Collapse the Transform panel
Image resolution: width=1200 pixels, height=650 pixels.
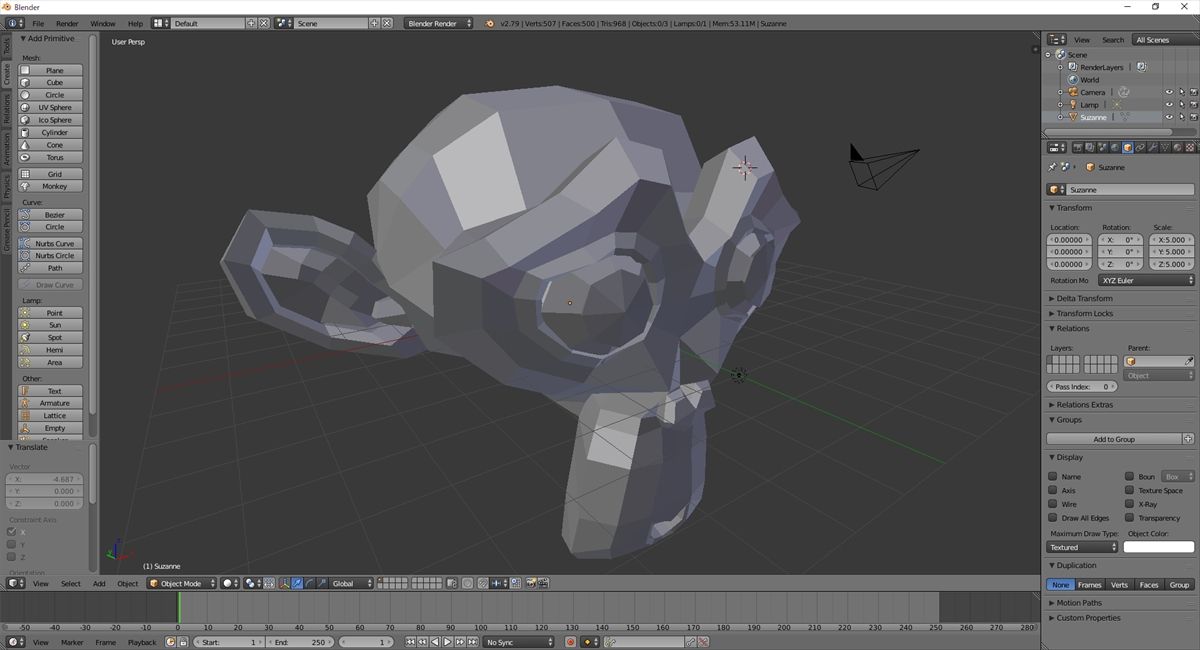(1070, 207)
